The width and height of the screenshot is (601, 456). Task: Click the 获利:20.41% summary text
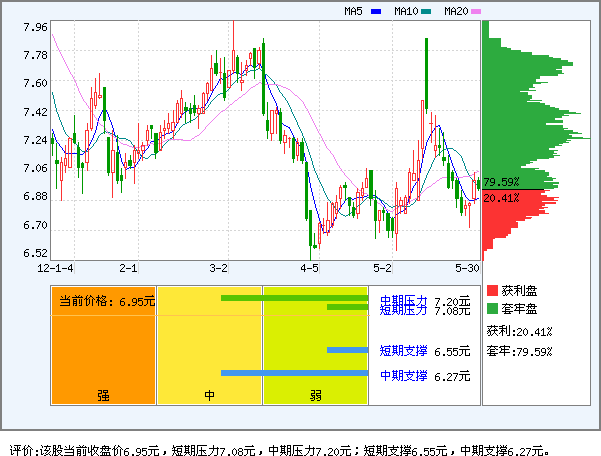(520, 331)
